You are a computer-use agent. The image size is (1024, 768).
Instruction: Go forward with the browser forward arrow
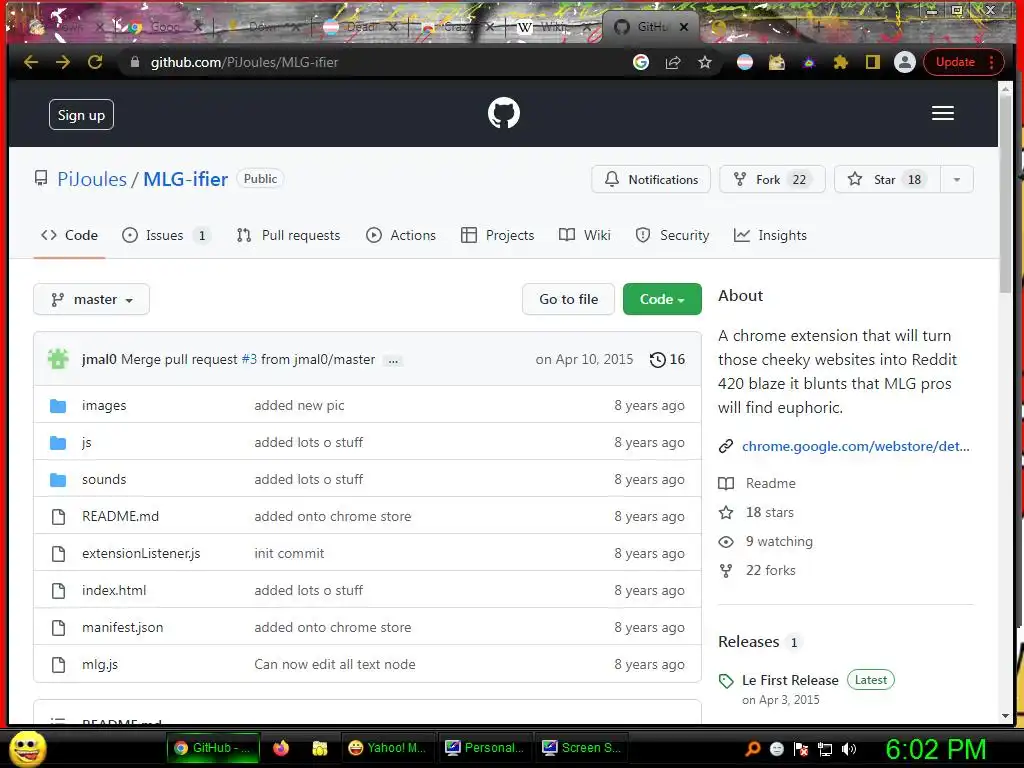63,62
